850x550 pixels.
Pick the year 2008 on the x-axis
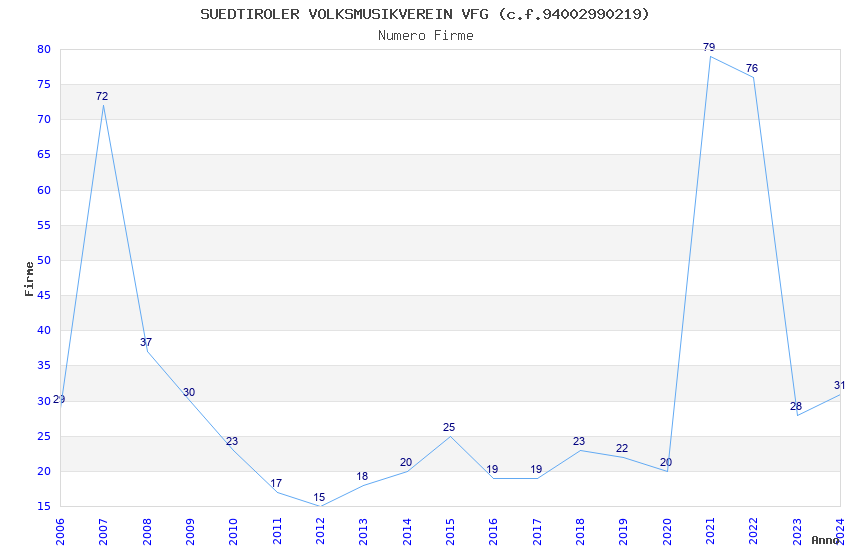click(x=146, y=532)
